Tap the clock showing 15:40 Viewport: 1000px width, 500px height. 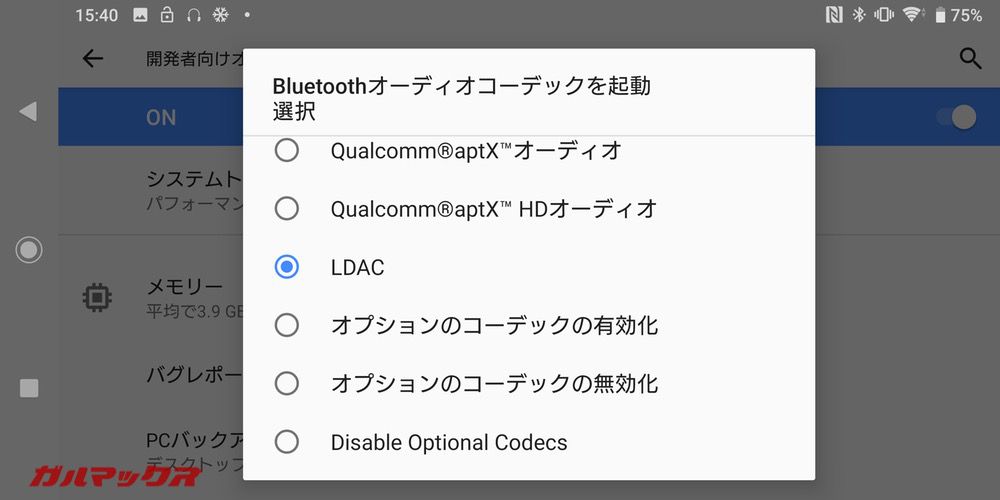coord(96,15)
